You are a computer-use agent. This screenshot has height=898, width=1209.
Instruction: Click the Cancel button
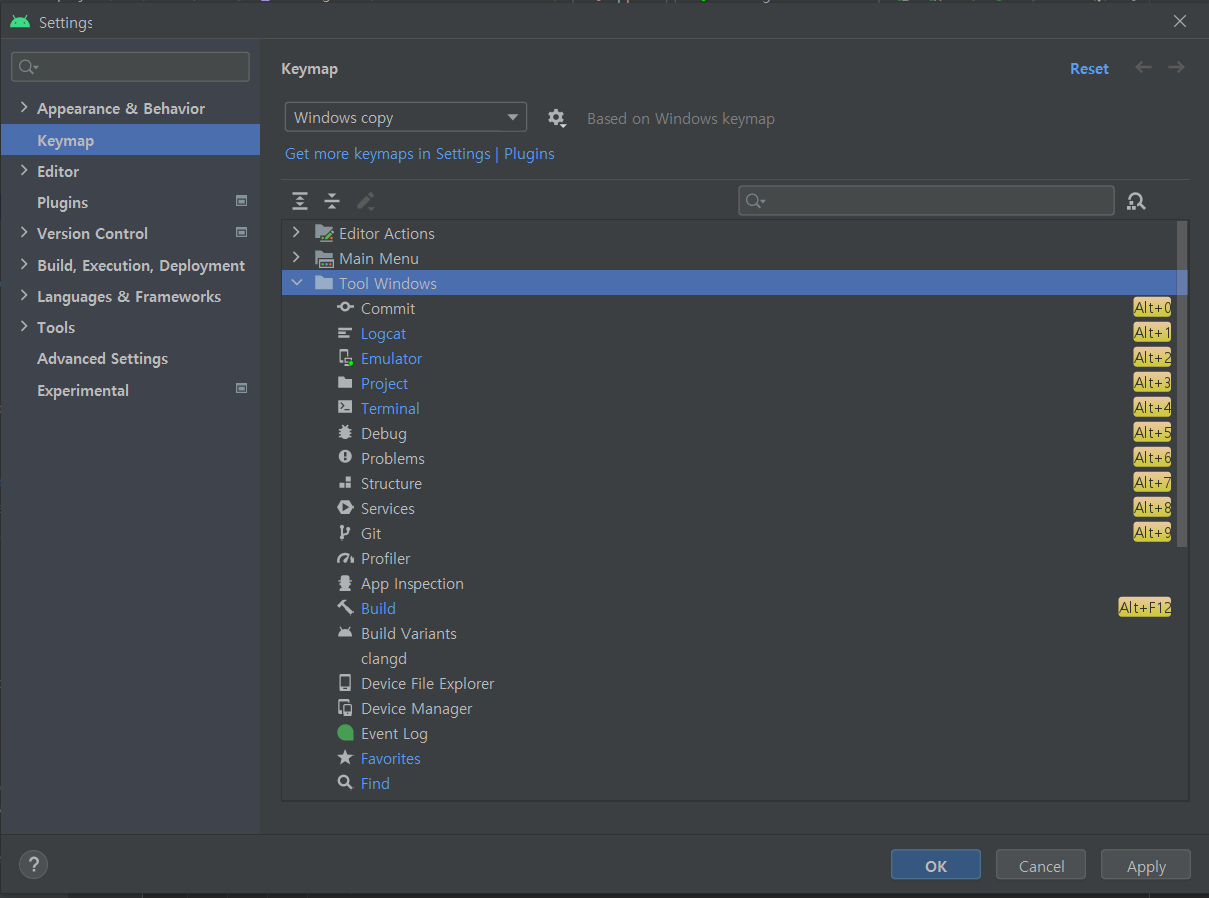pyautogui.click(x=1041, y=866)
